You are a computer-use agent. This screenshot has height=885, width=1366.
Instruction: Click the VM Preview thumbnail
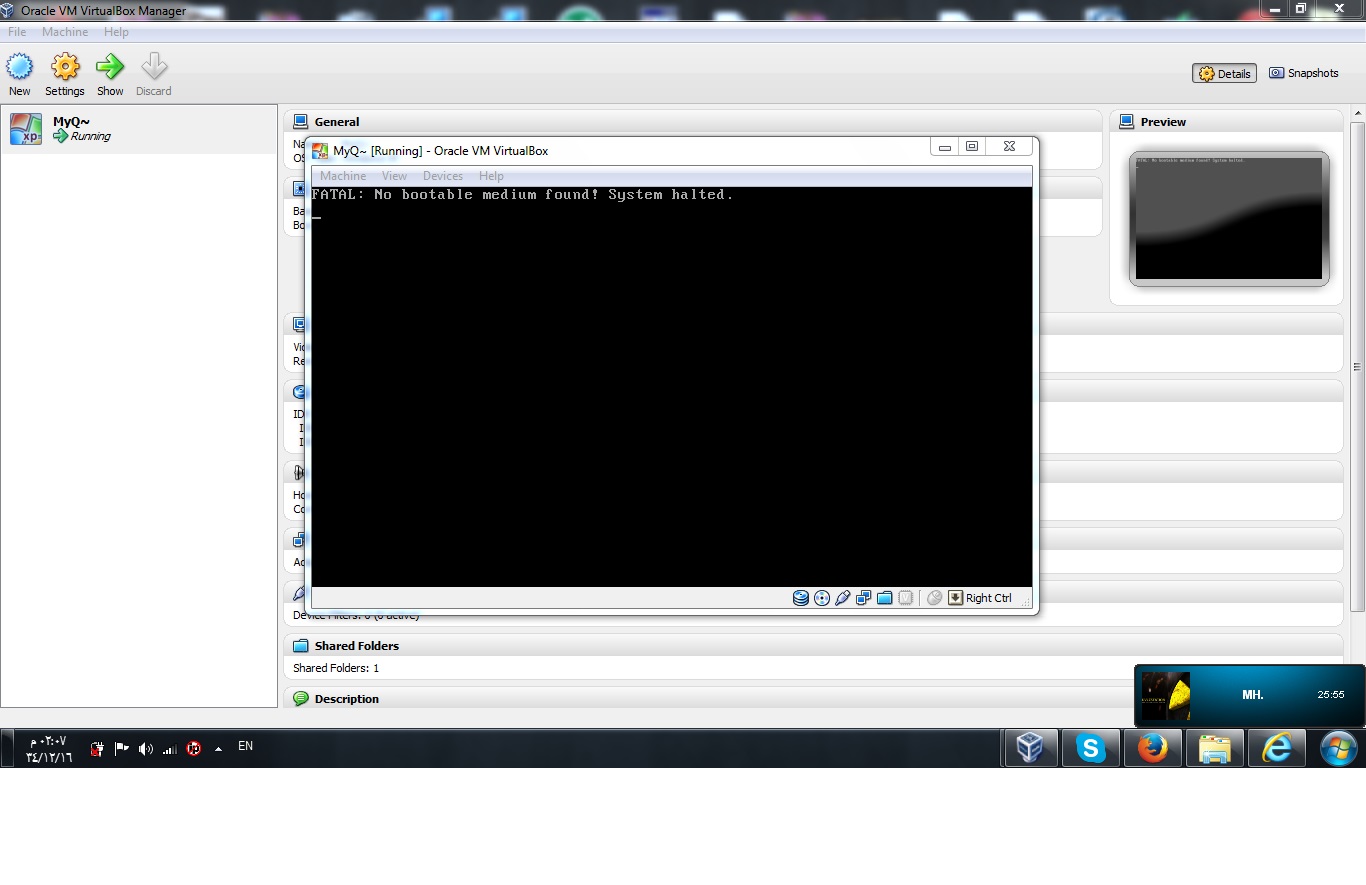[1229, 218]
